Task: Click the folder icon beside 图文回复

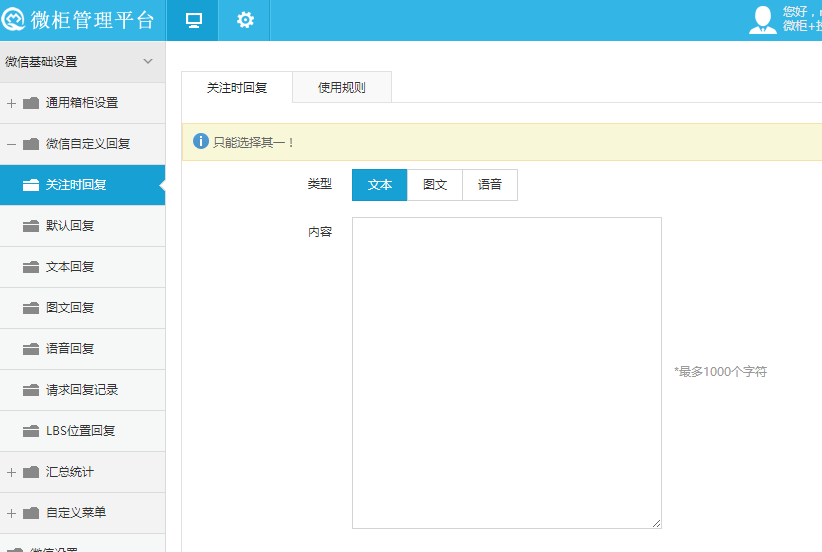Action: 30,308
